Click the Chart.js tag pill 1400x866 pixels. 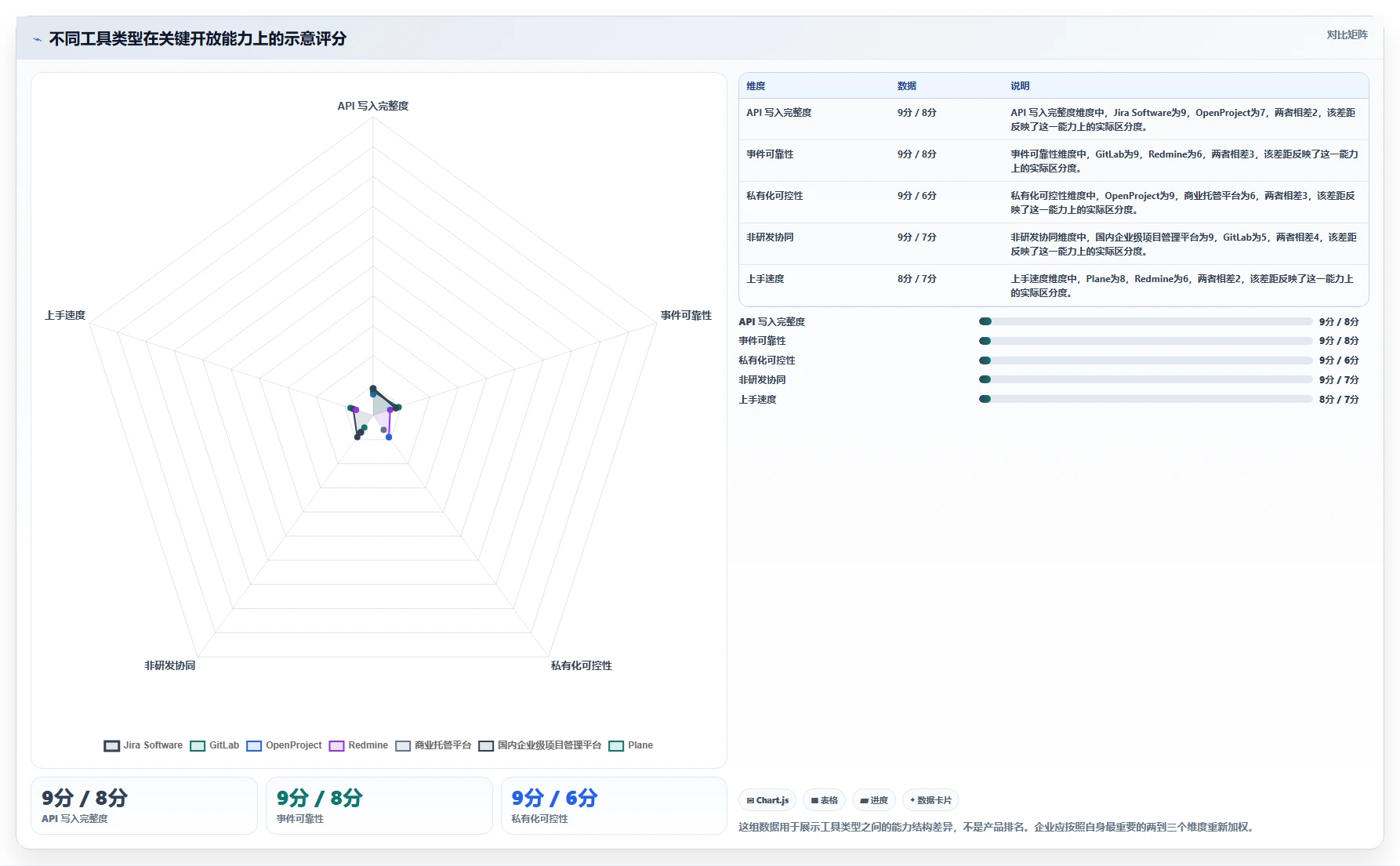point(767,800)
